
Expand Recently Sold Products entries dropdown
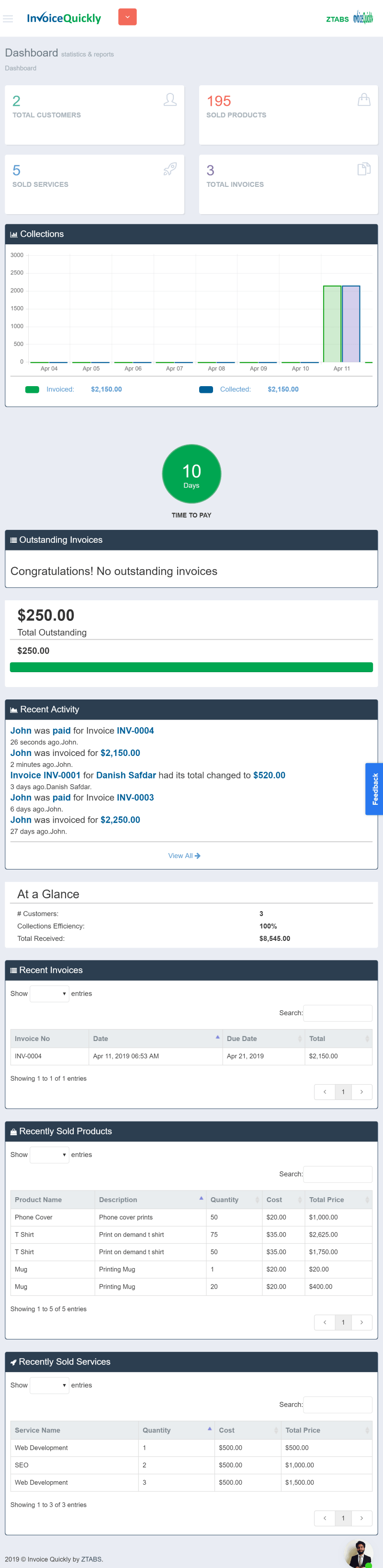coord(49,1155)
